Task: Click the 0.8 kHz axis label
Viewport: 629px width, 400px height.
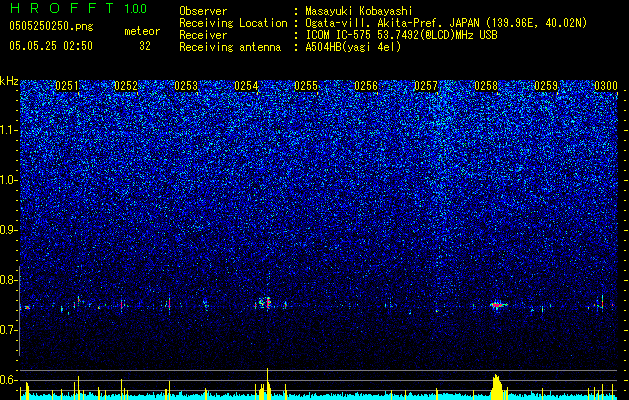Action: click(x=9, y=280)
